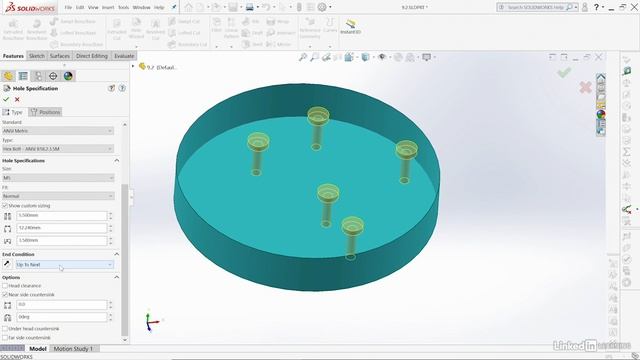The width and height of the screenshot is (640, 360).
Task: Click the user login icon
Action: coord(585,7)
